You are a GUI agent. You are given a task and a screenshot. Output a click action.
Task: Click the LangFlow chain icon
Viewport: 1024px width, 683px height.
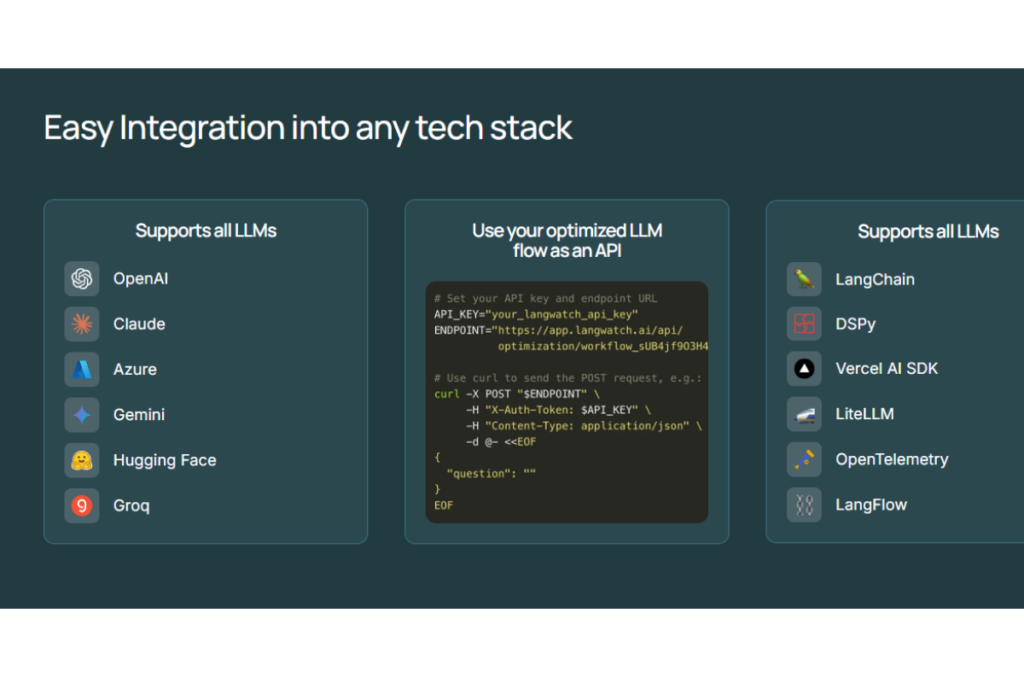pos(804,505)
